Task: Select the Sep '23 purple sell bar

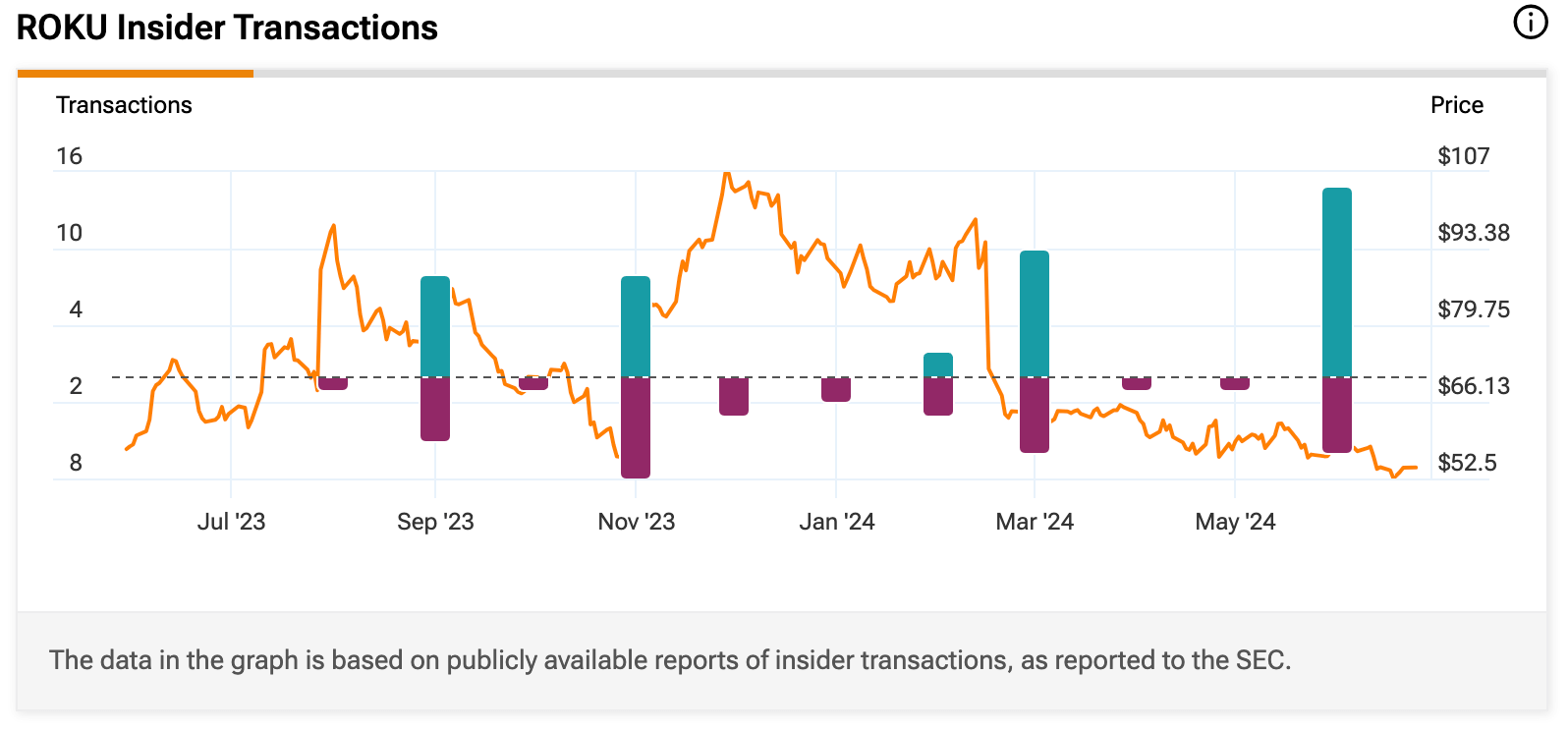Action: tap(435, 409)
